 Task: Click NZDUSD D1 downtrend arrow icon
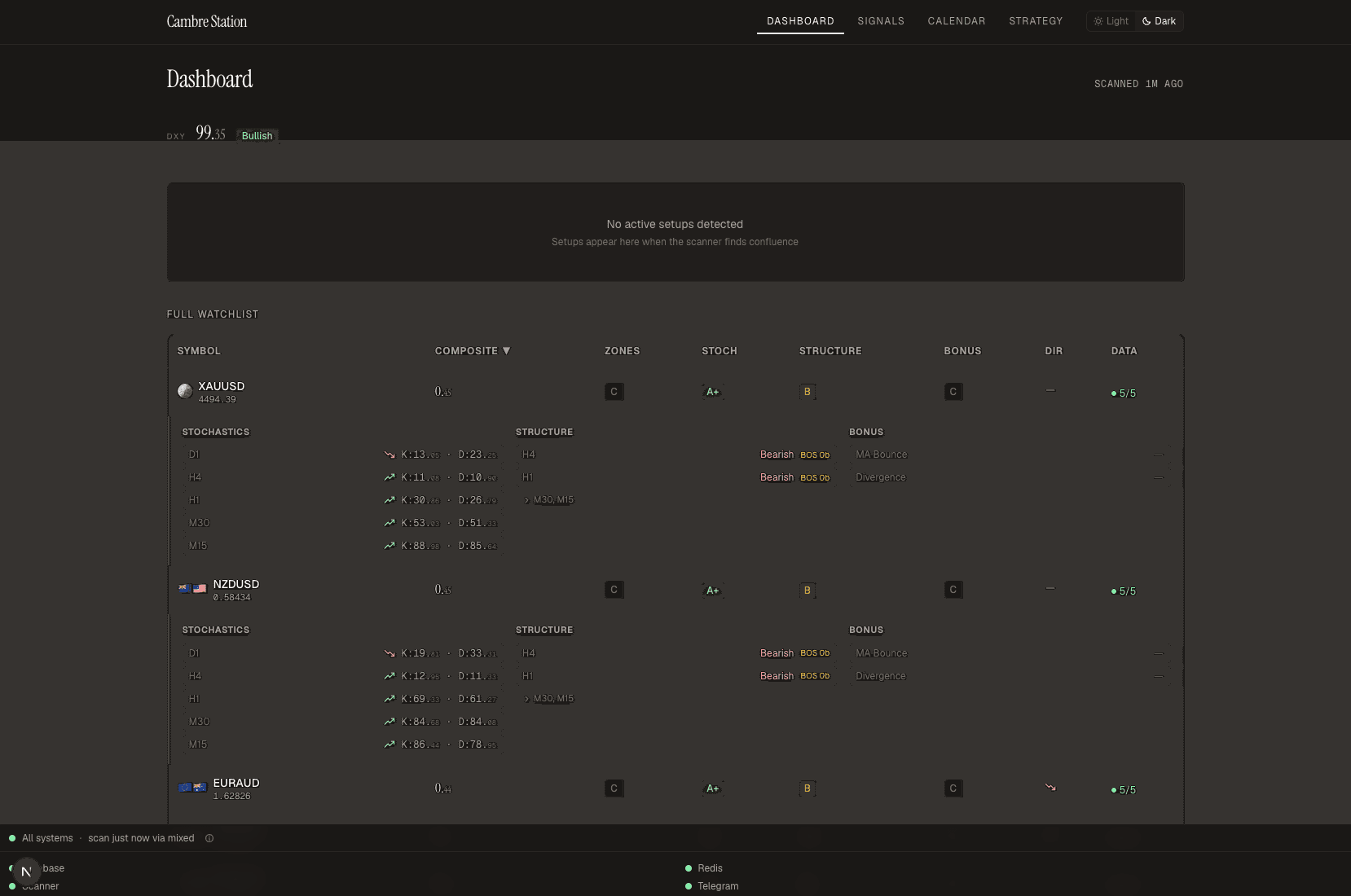[x=389, y=653]
